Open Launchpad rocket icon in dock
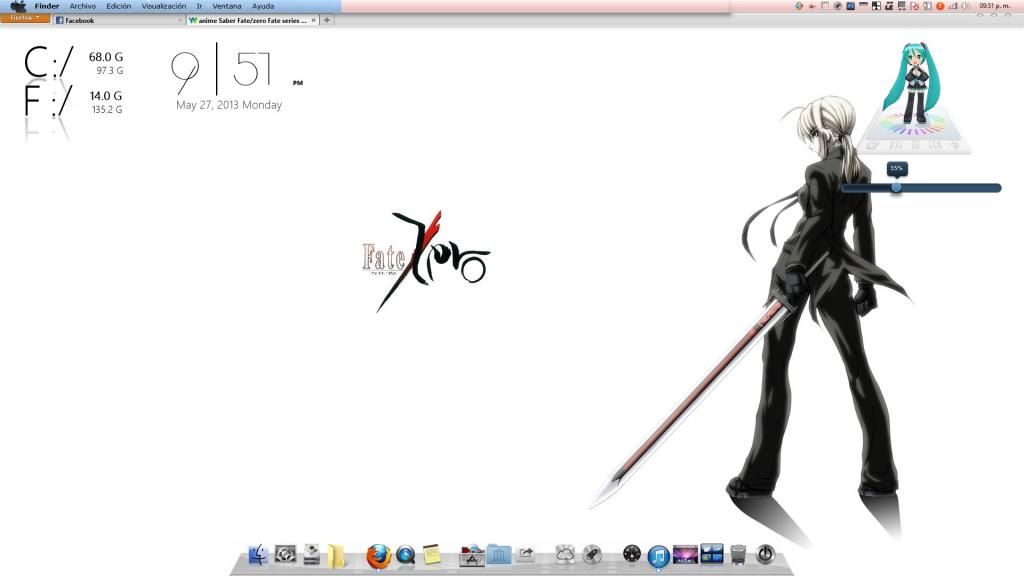1024x576 pixels. pos(592,554)
